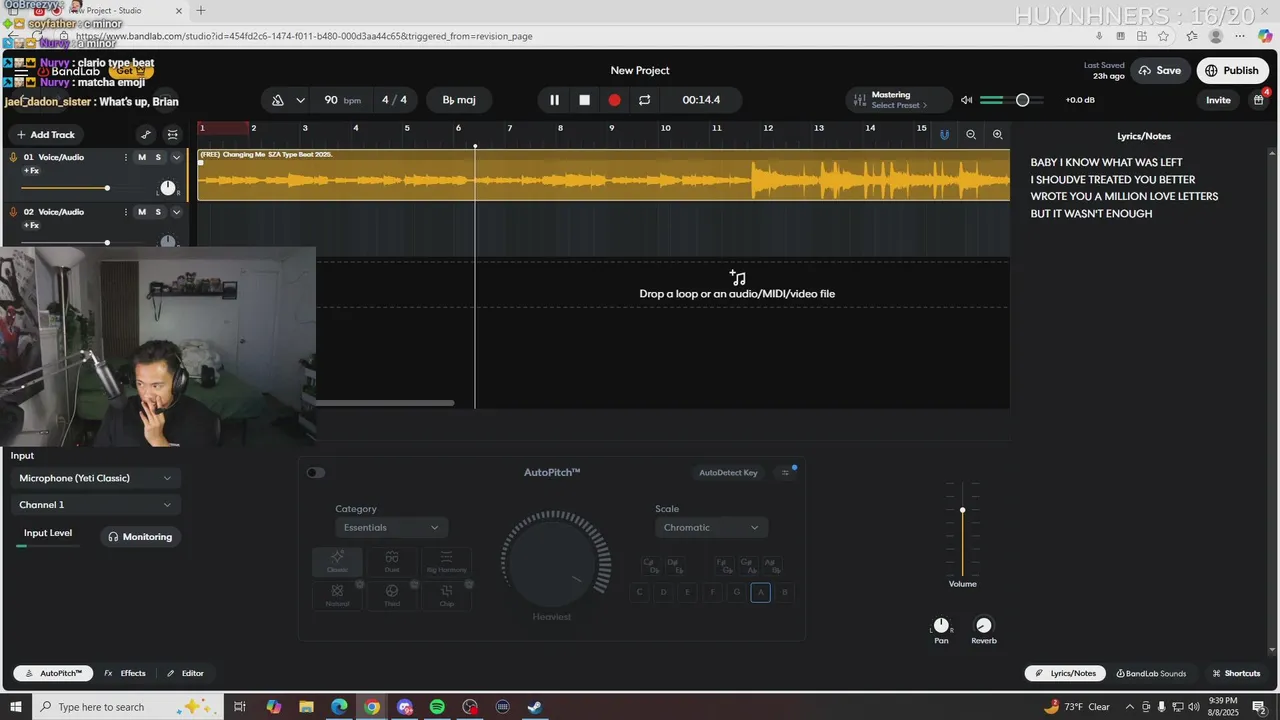Click the Save button

pos(1160,70)
